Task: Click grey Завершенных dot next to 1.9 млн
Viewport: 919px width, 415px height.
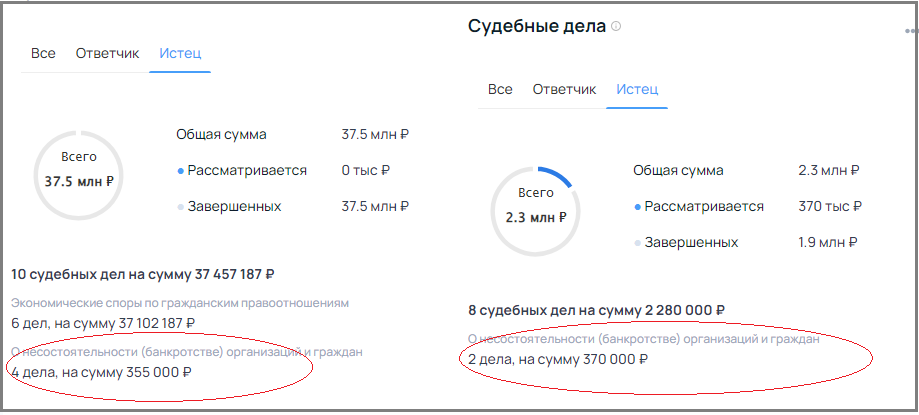Action: [x=638, y=243]
